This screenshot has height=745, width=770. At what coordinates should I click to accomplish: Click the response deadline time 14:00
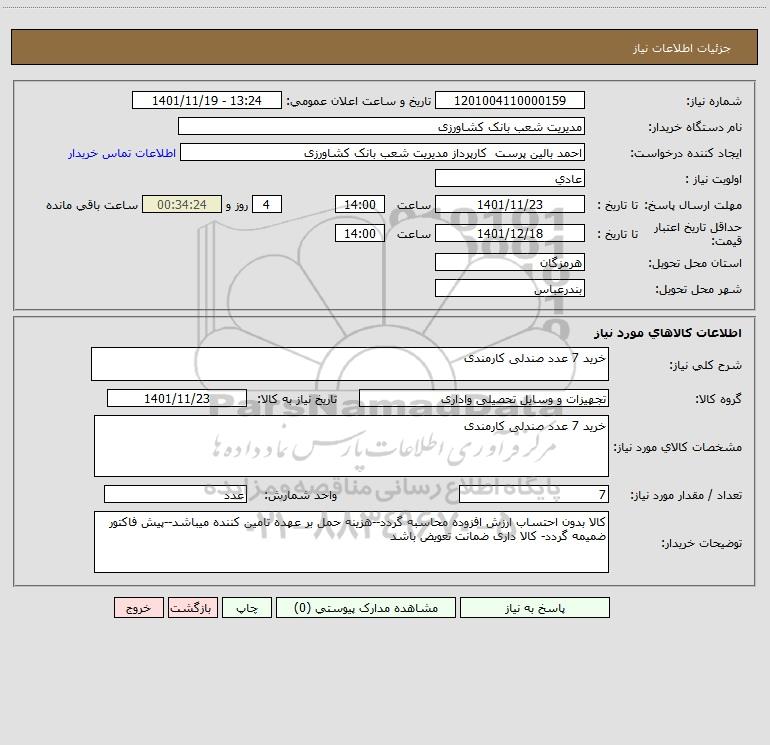point(359,204)
